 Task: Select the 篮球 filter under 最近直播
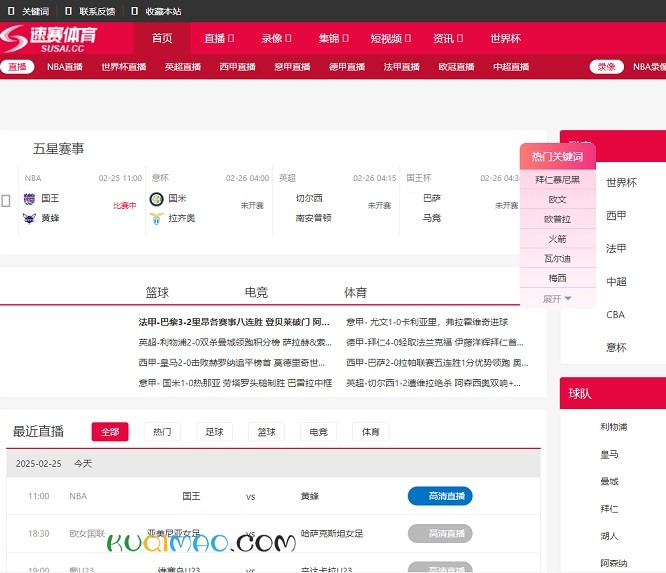[x=266, y=432]
